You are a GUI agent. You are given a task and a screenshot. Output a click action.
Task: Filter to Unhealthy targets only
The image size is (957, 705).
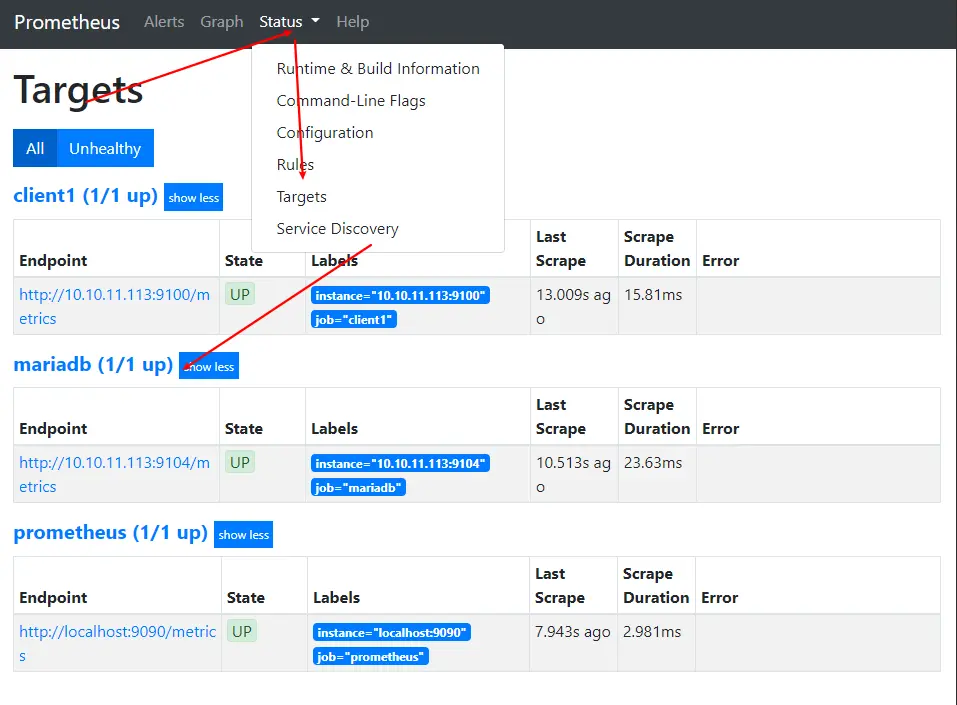point(105,149)
